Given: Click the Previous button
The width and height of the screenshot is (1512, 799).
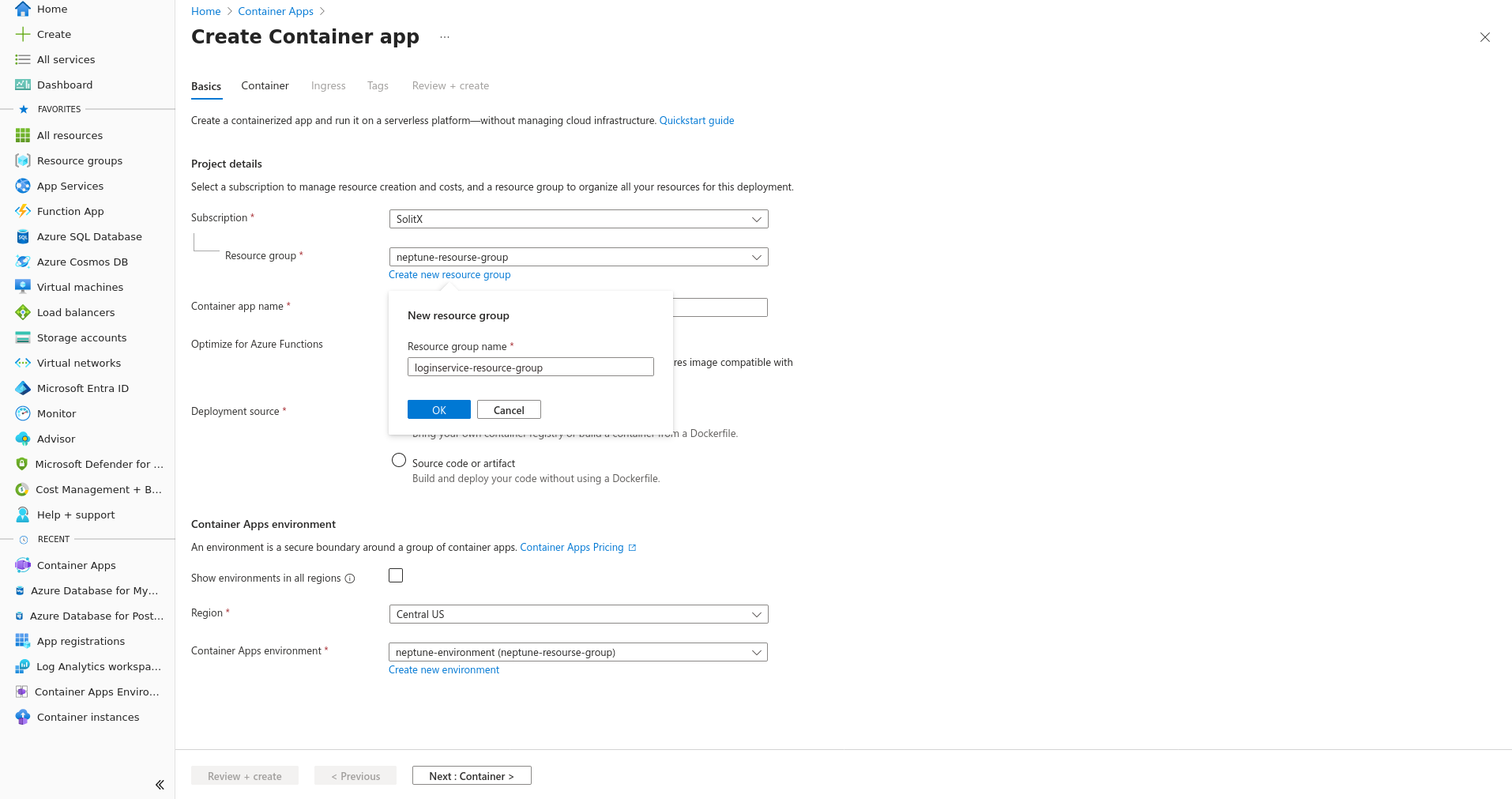Looking at the screenshot, I should 355,776.
